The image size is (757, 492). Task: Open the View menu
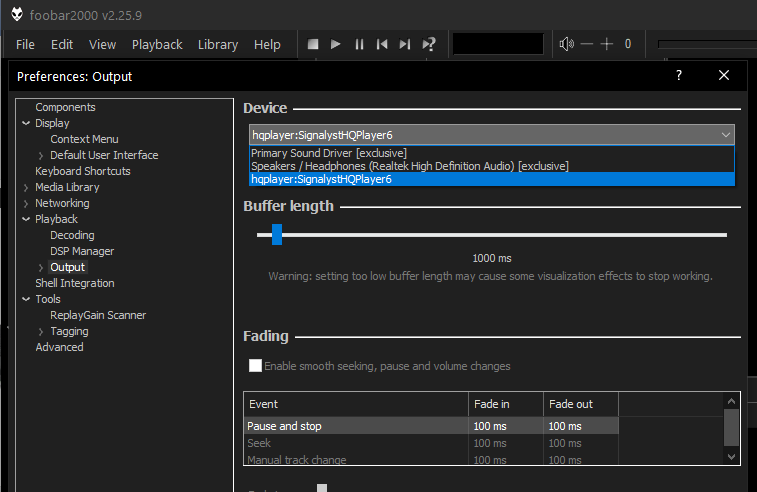102,44
